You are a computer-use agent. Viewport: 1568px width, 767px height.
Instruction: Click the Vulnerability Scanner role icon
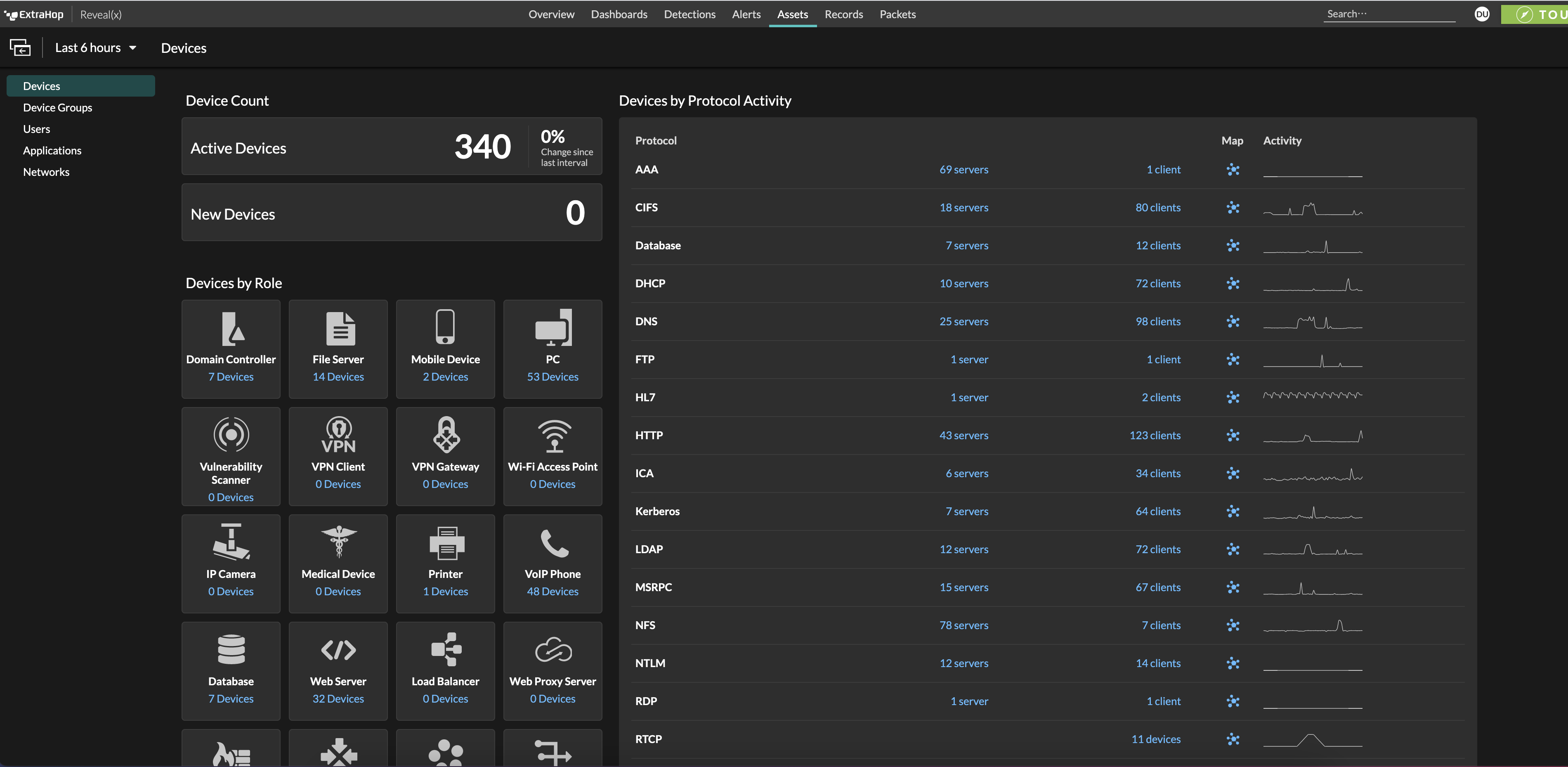[231, 434]
